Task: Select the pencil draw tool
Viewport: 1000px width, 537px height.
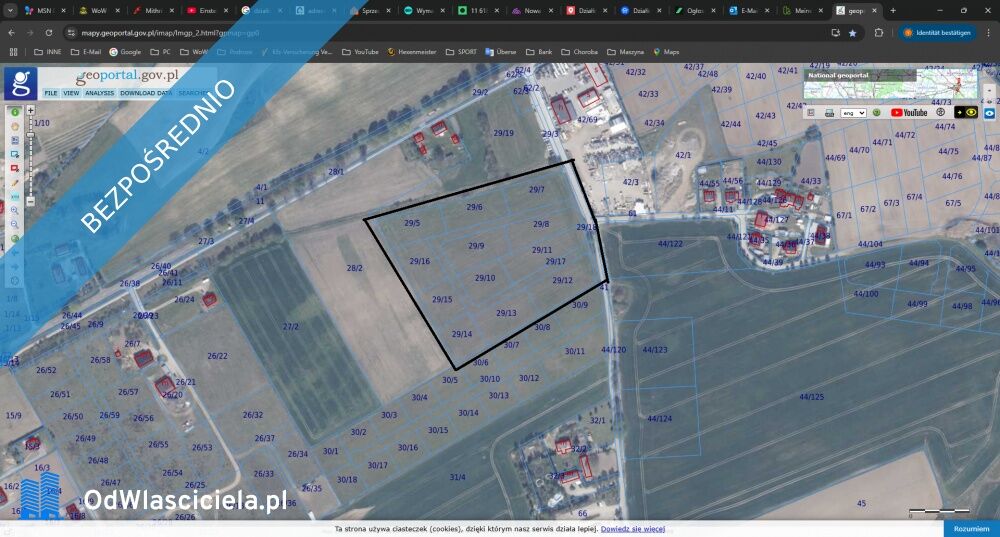Action: 15,182
